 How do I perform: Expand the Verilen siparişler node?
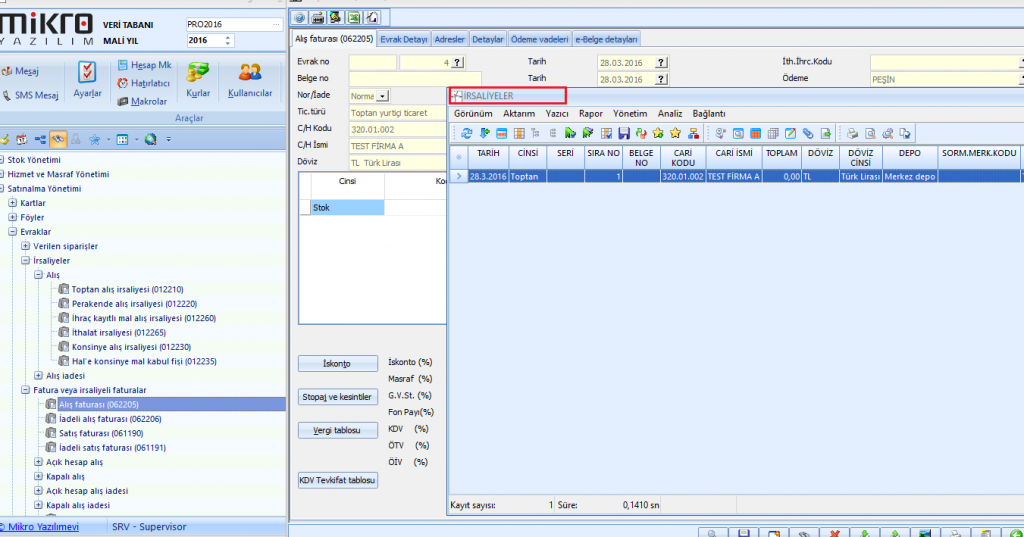25,246
